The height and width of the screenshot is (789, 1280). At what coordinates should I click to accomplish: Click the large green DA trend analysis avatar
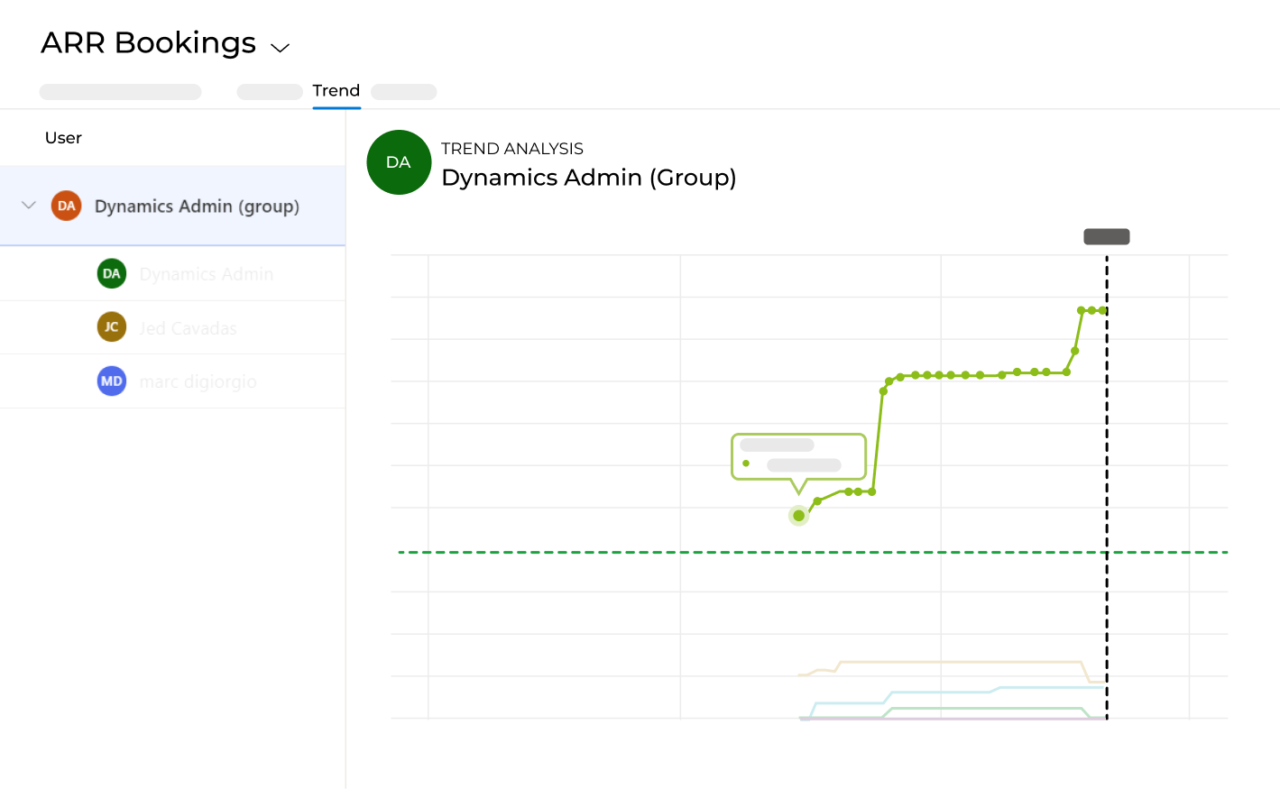[x=398, y=162]
